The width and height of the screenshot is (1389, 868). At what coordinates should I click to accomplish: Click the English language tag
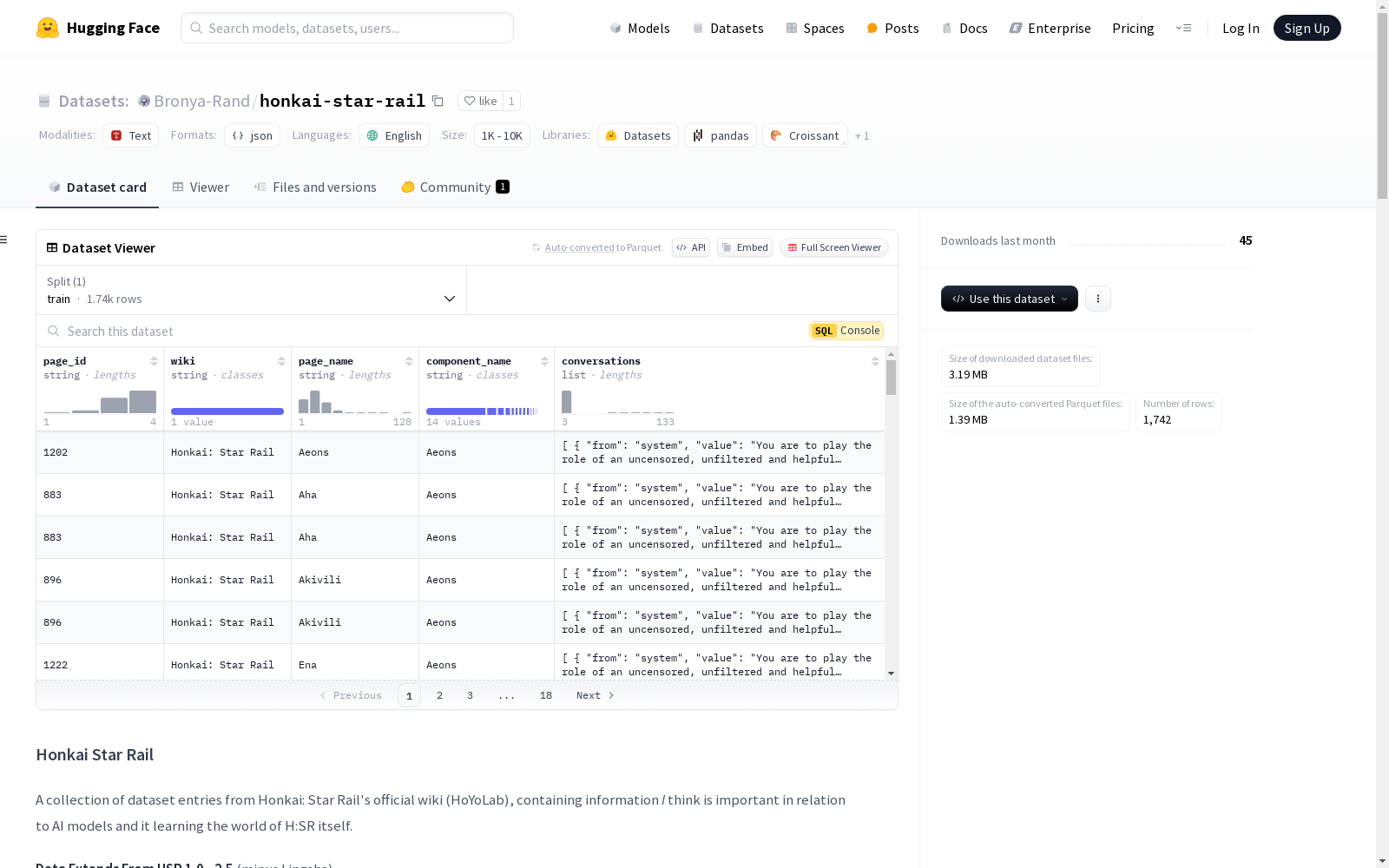394,135
